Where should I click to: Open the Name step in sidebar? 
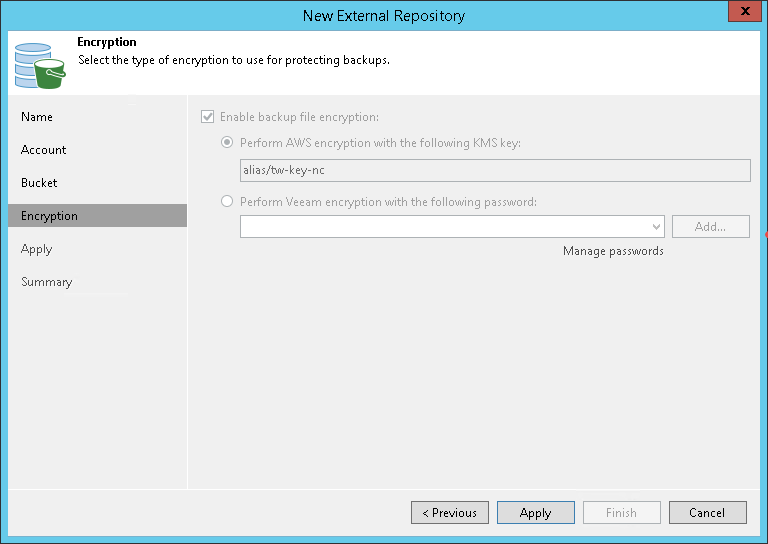pos(37,117)
